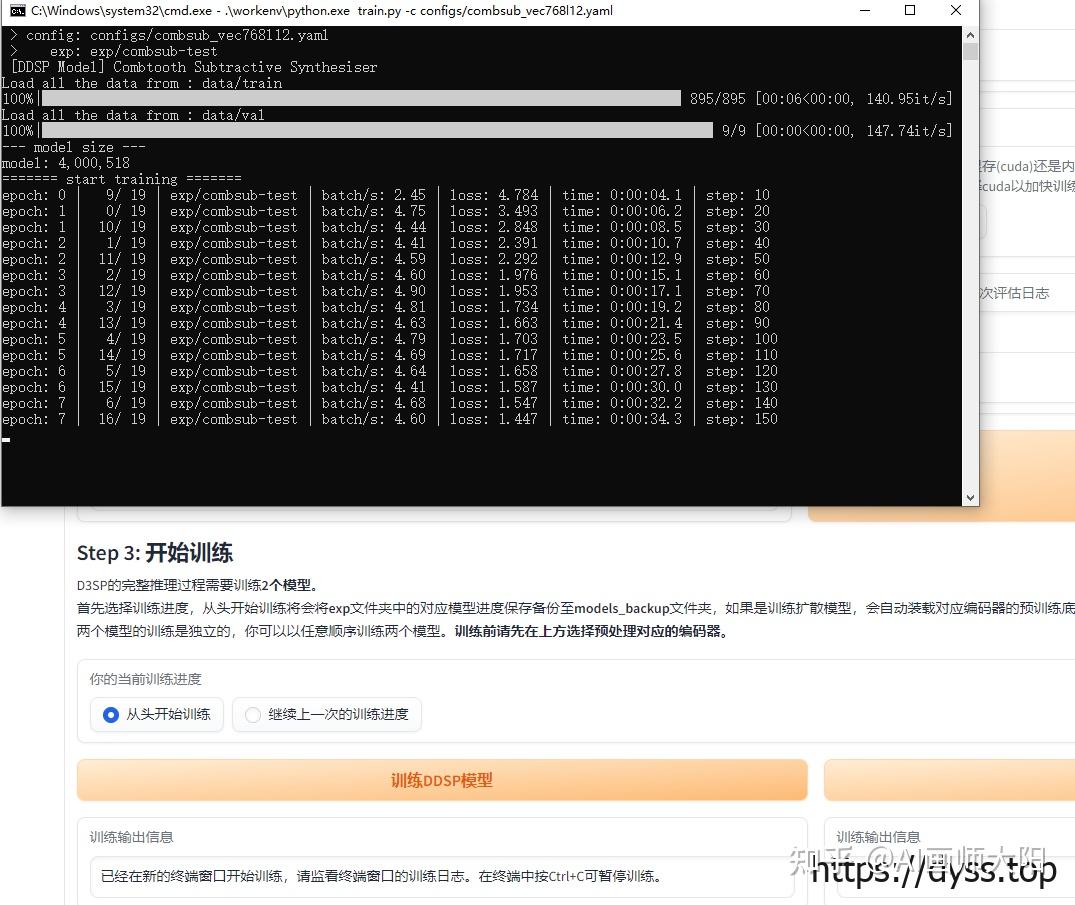Image resolution: width=1075 pixels, height=905 pixels.
Task: Minimize the command prompt window
Action: pos(866,10)
